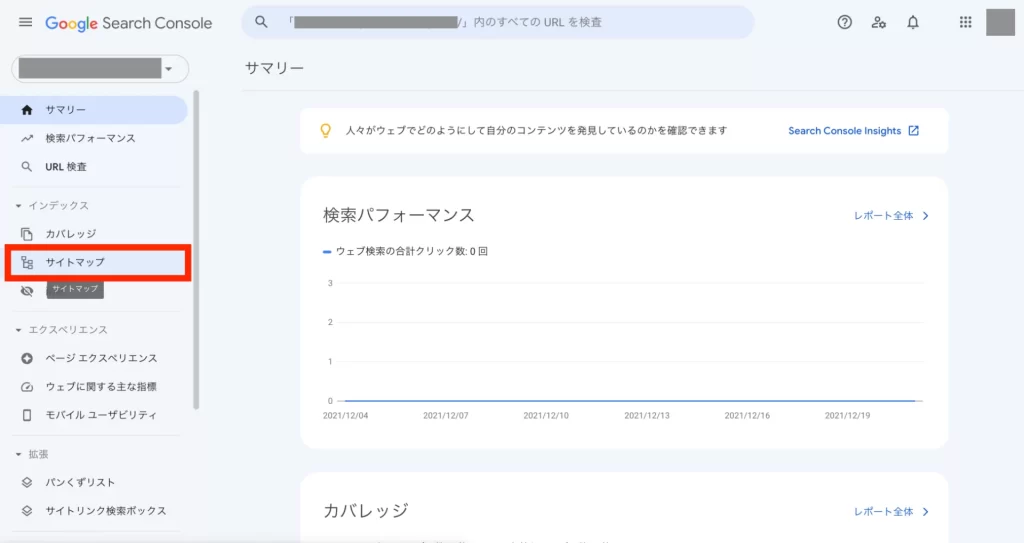This screenshot has height=543, width=1024.
Task: Select the crossed-out eye removals icon
Action: pyautogui.click(x=27, y=291)
